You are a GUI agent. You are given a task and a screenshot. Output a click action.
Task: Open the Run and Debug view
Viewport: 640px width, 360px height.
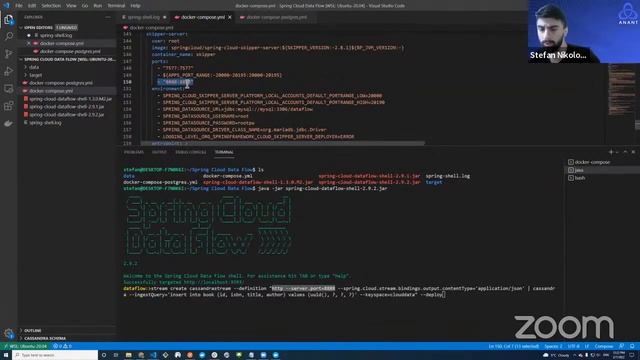tap(9, 71)
